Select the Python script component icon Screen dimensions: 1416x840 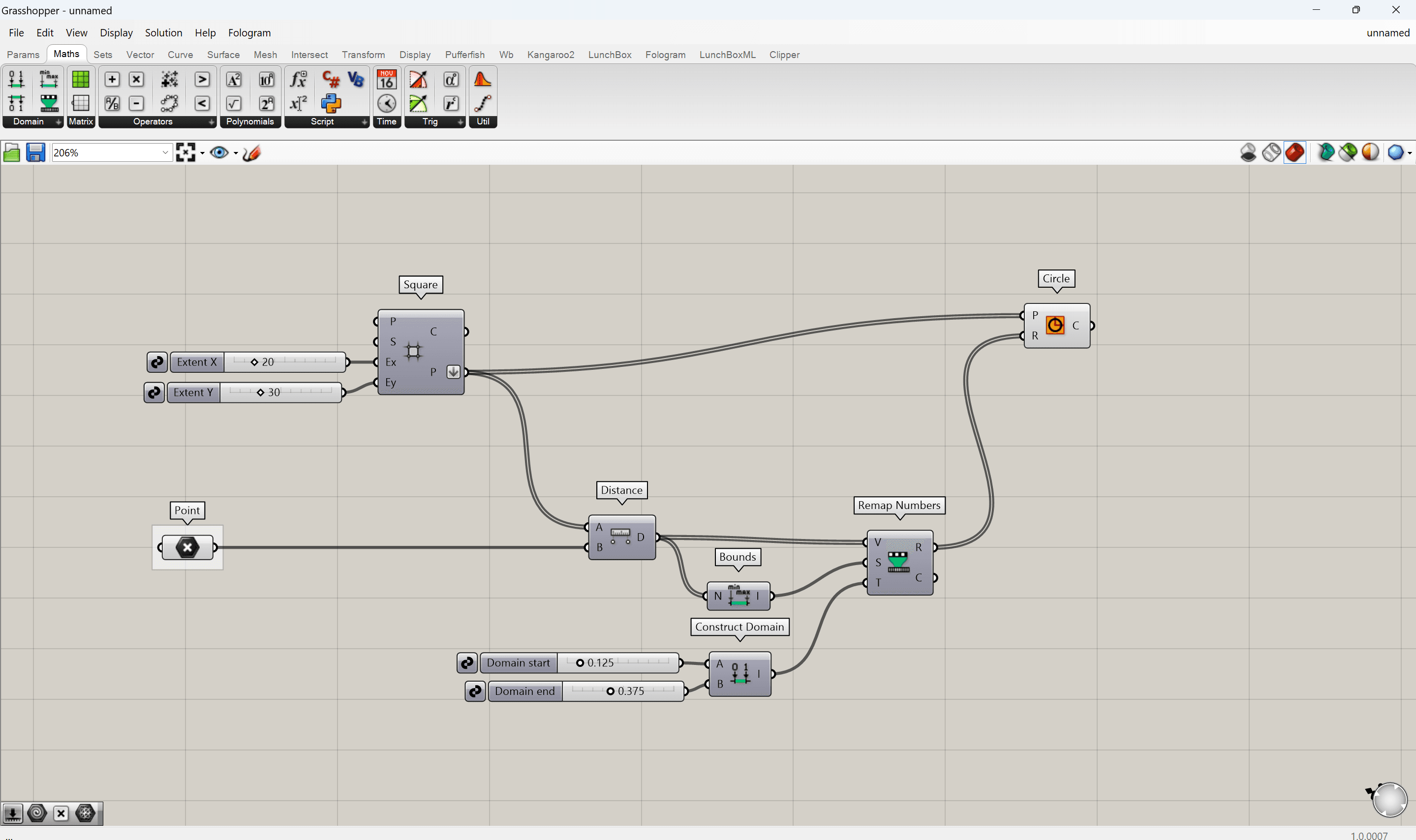pyautogui.click(x=331, y=103)
